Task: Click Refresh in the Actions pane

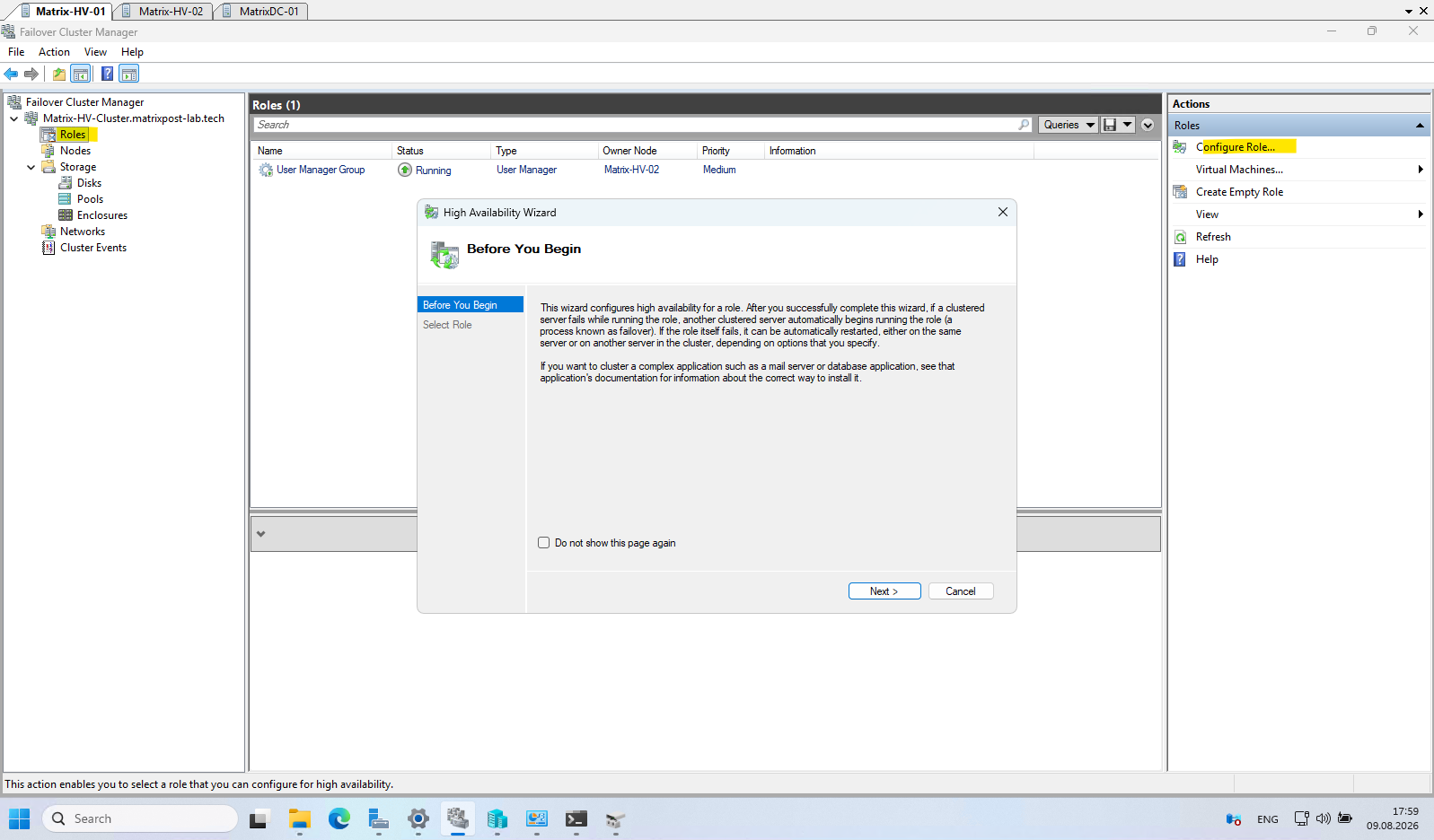Action: (x=1213, y=237)
